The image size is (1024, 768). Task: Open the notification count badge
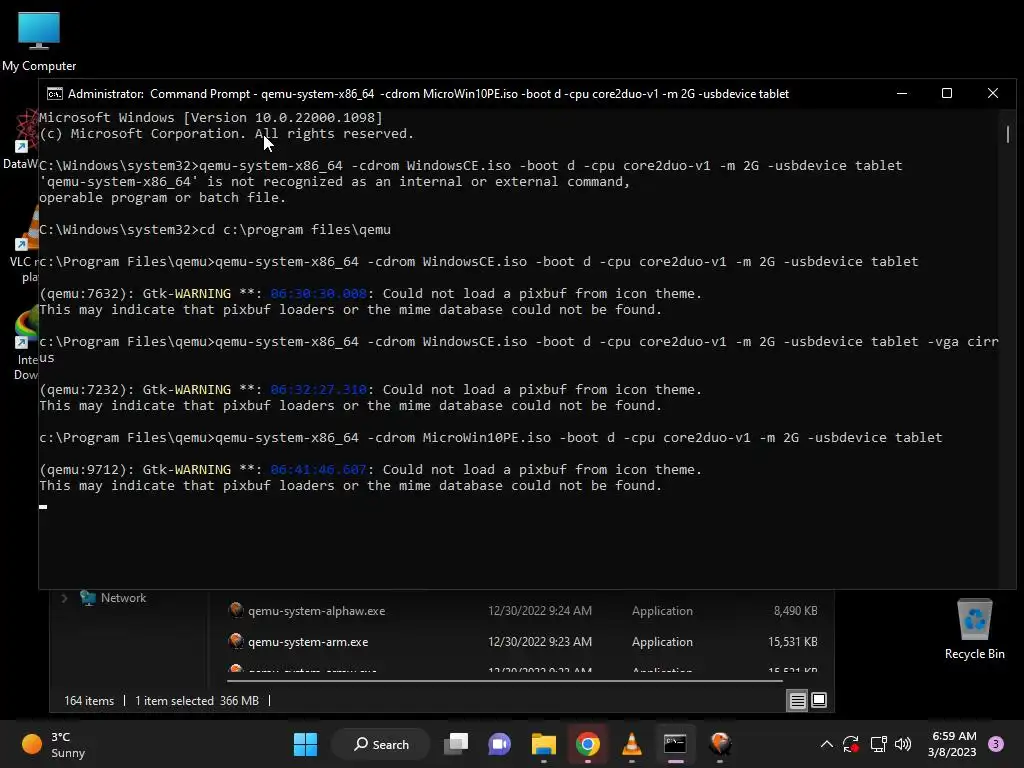pos(996,744)
